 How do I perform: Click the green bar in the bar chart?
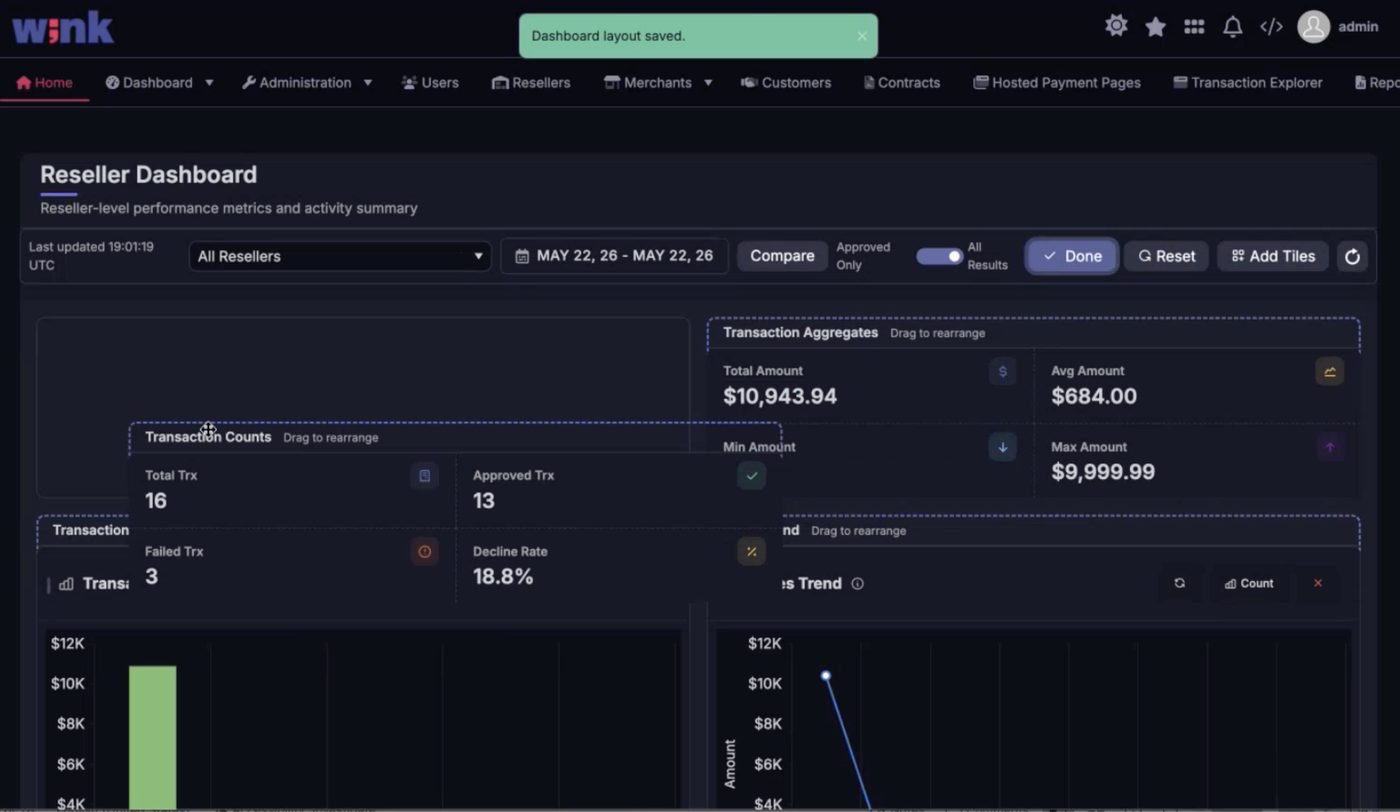point(152,737)
